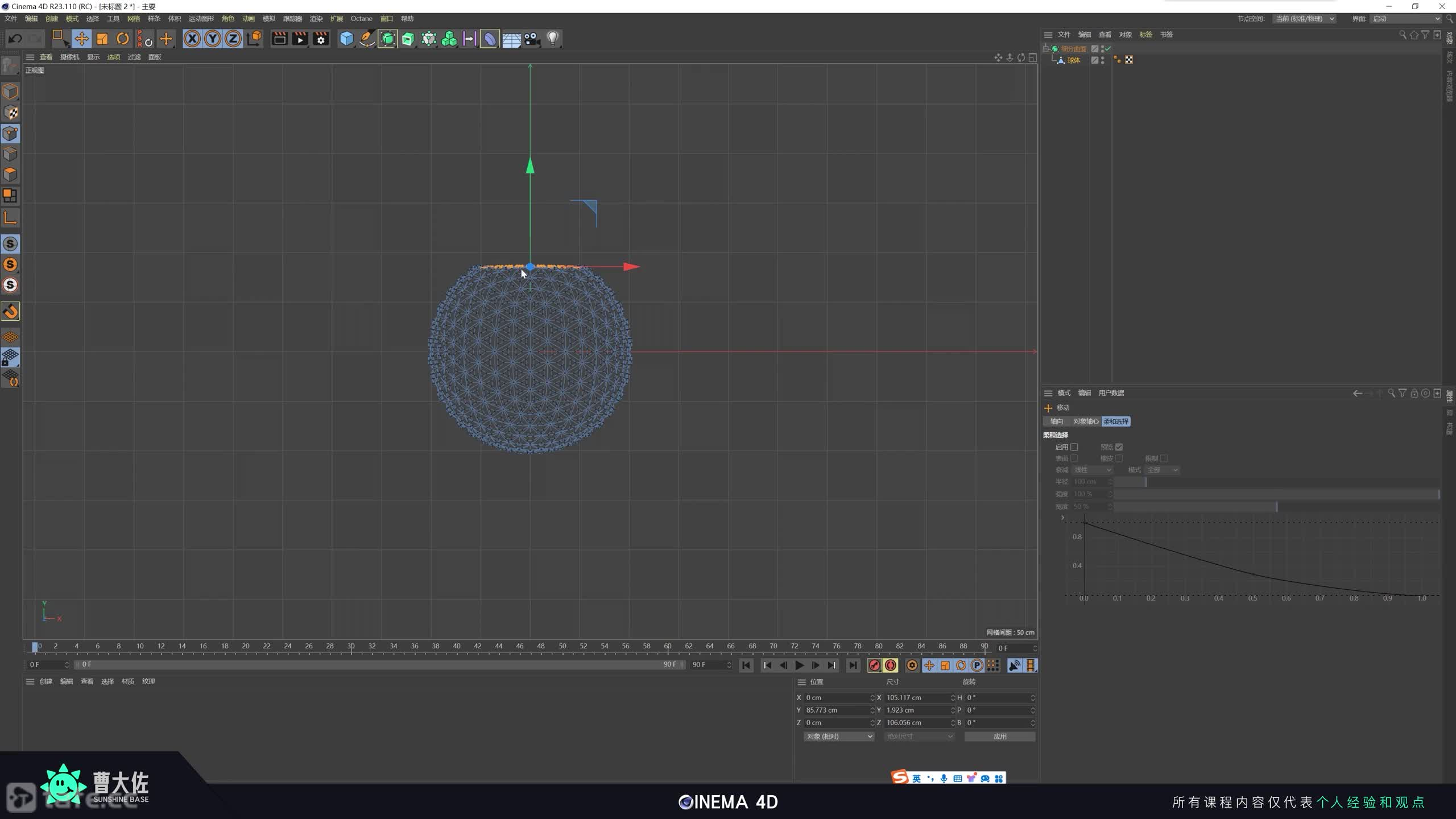Viewport: 1456px width, 819px height.
Task: Expand the 界面 layout dropdown
Action: pyautogui.click(x=1405, y=19)
